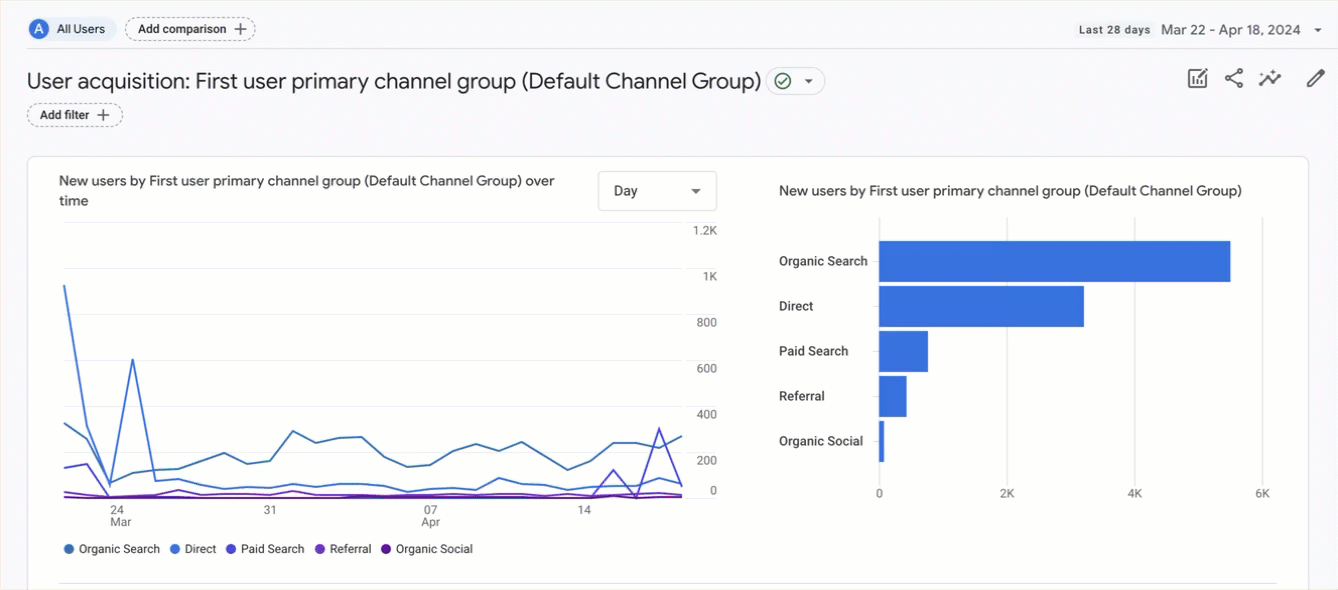
Task: Toggle Paid Search series in chart legend
Action: tap(265, 549)
